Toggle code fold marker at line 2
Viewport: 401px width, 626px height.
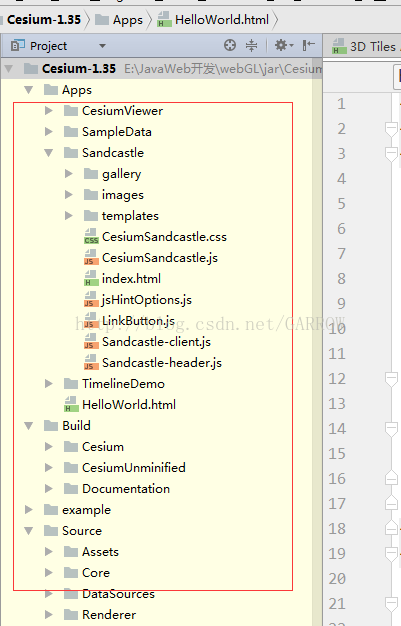coord(391,129)
